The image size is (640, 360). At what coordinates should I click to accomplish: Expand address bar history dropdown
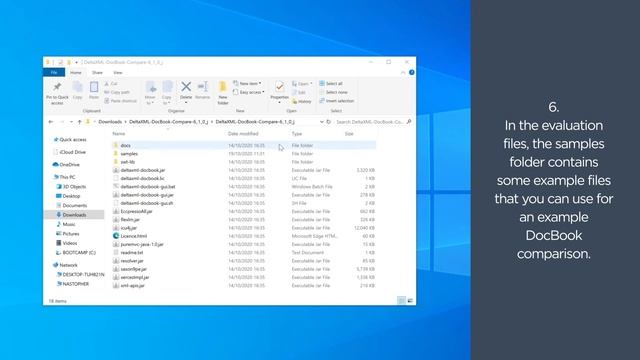322,122
